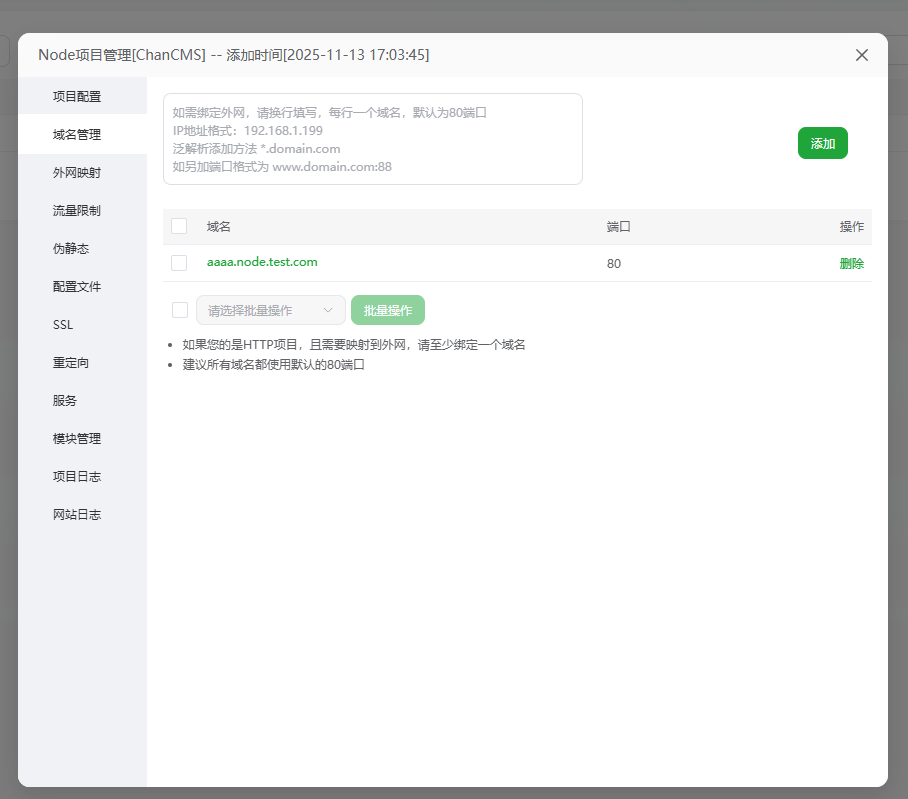The width and height of the screenshot is (908, 799).
Task: Check the aaaa.node.test.com row checkbox
Action: coord(179,263)
